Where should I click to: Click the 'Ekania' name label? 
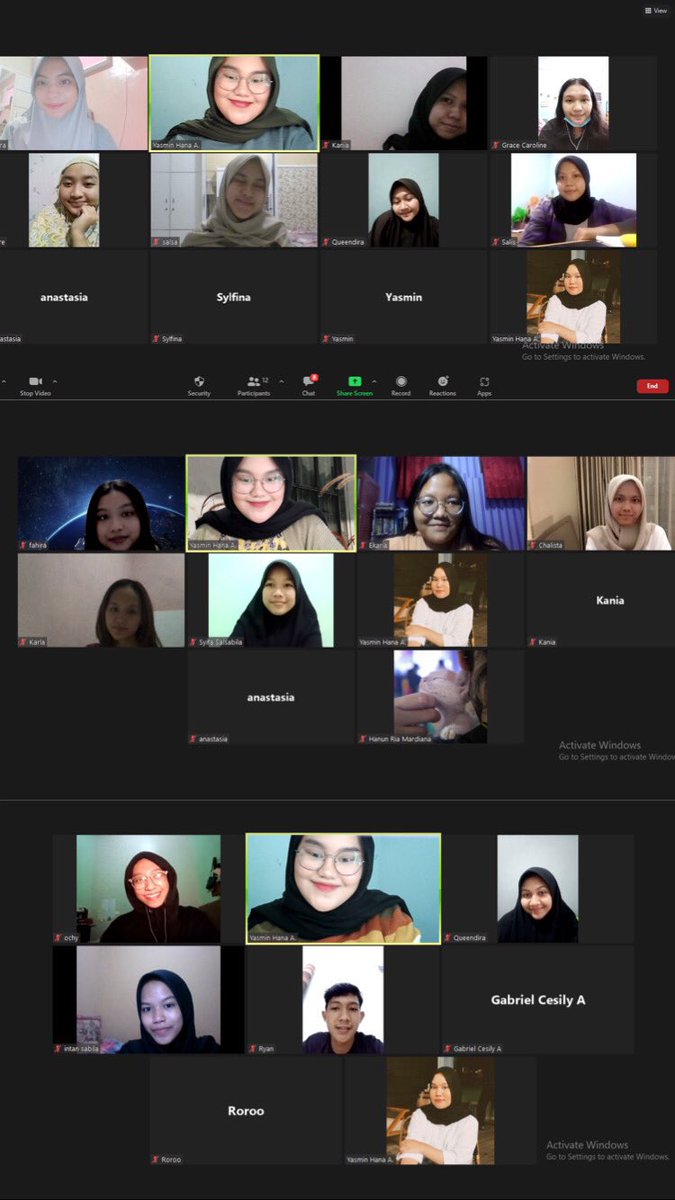coord(378,545)
